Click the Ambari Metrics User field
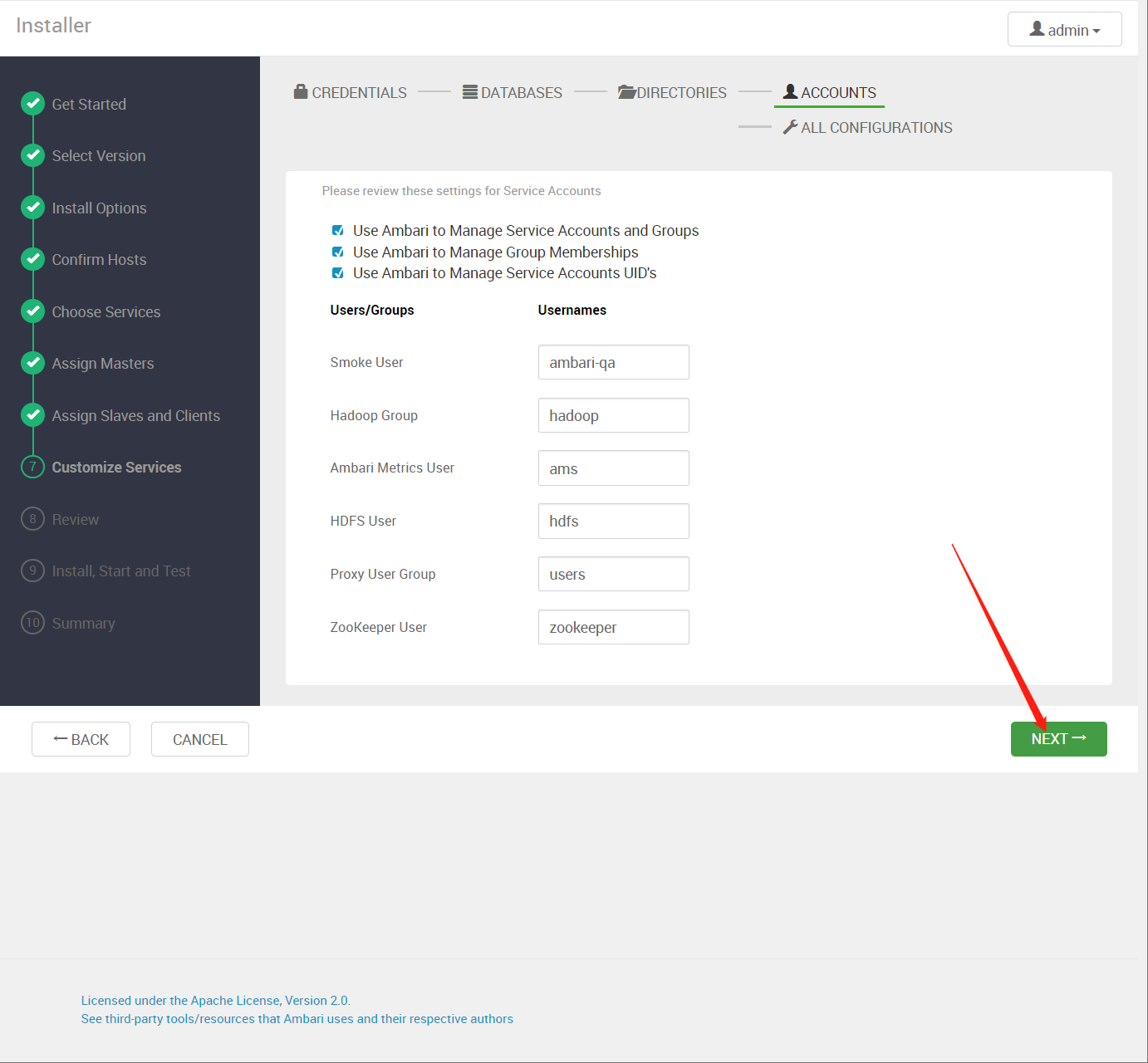The width and height of the screenshot is (1148, 1063). 614,468
